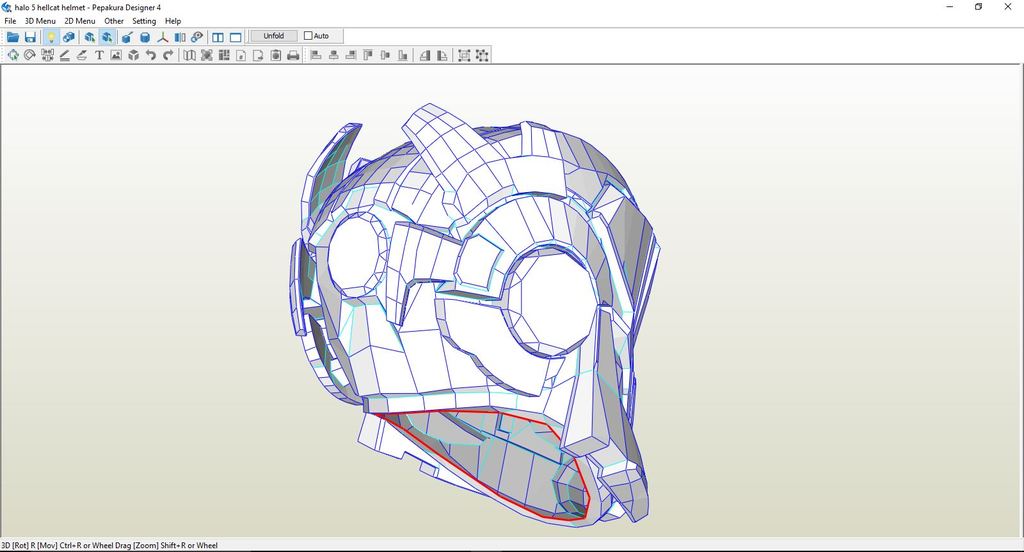
Task: Click the right-leaning protractor rotate icon
Action: coord(442,56)
